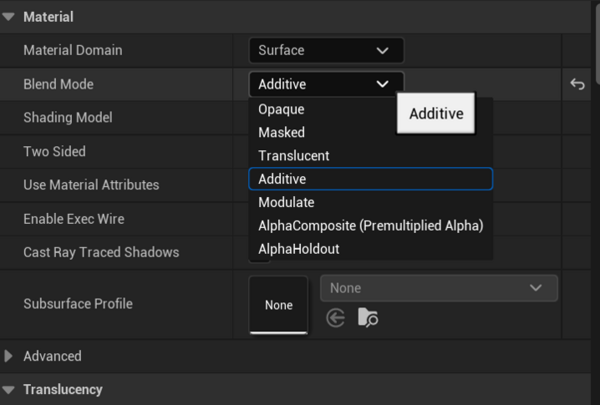The width and height of the screenshot is (600, 405).
Task: Use selected asset arrow for Subsurface Profile
Action: click(336, 318)
